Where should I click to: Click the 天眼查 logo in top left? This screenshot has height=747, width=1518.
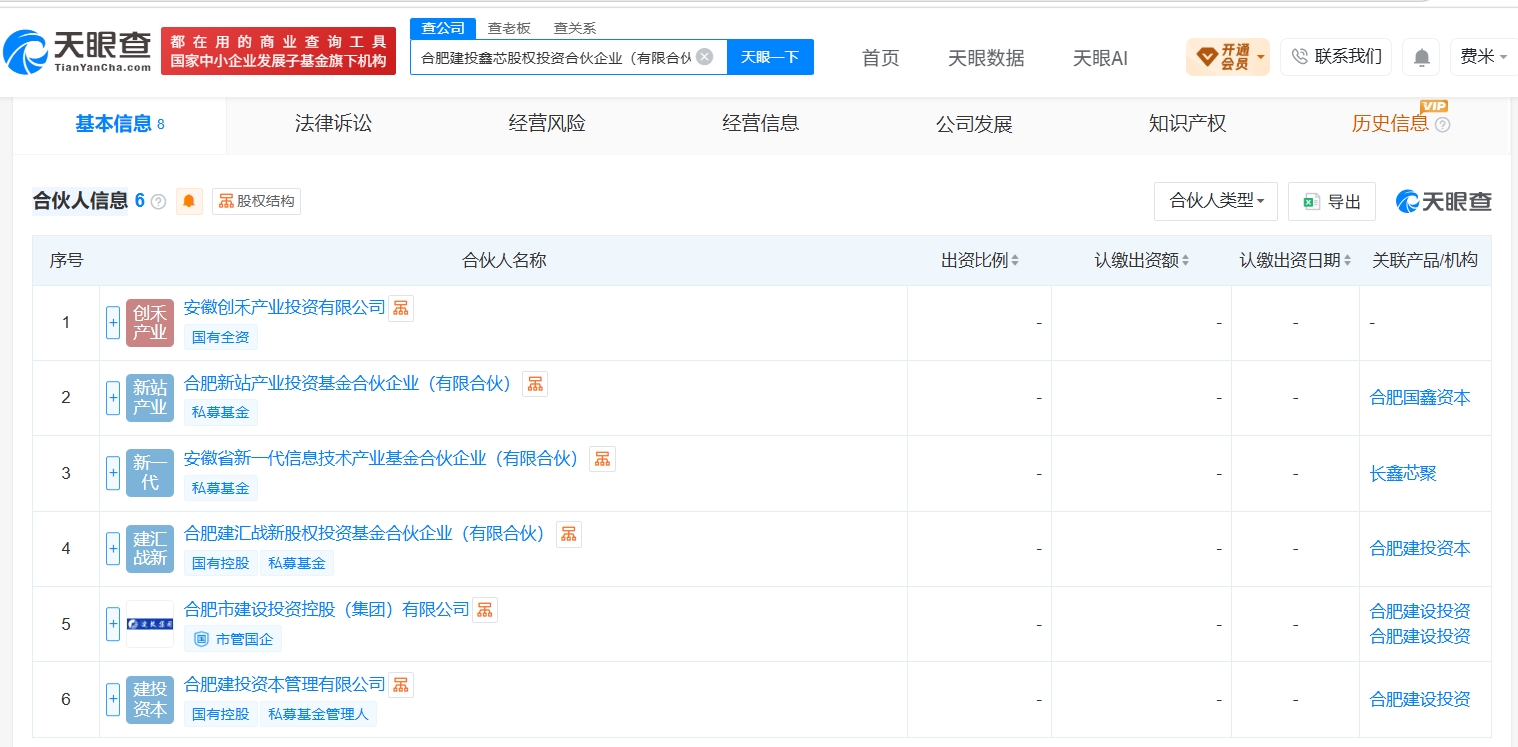tap(77, 51)
